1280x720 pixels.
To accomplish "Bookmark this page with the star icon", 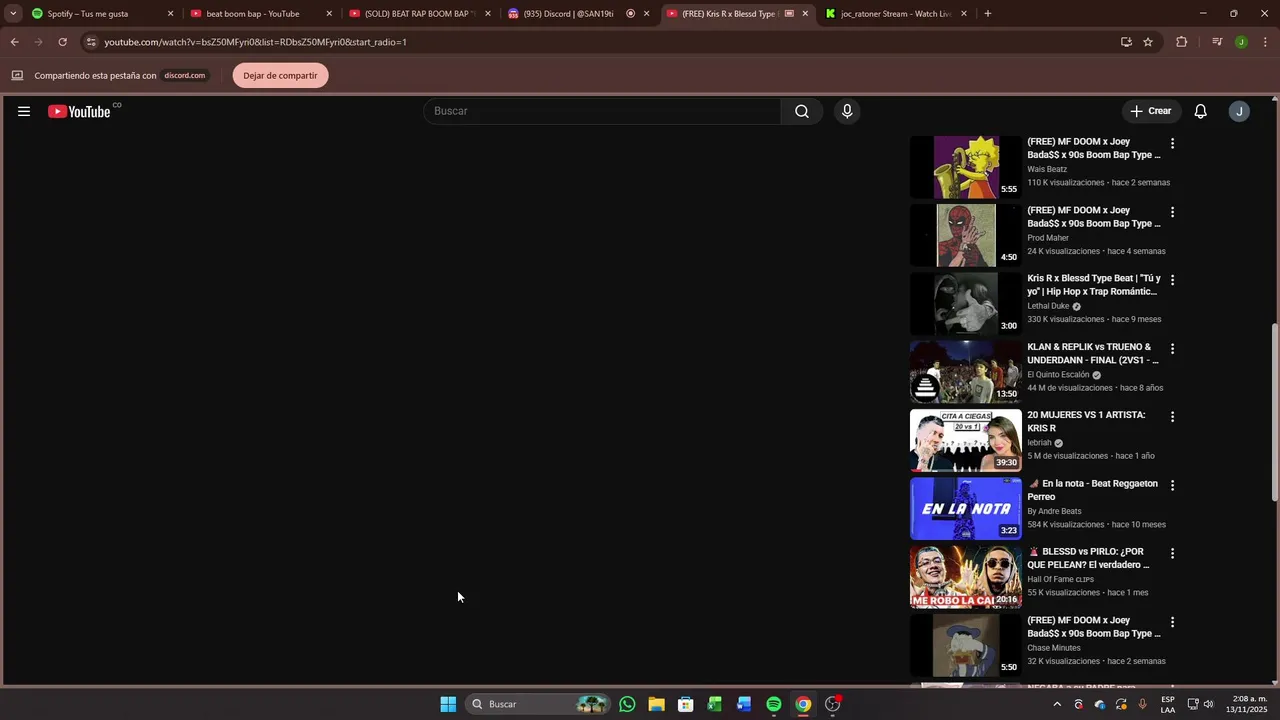I will (1148, 42).
